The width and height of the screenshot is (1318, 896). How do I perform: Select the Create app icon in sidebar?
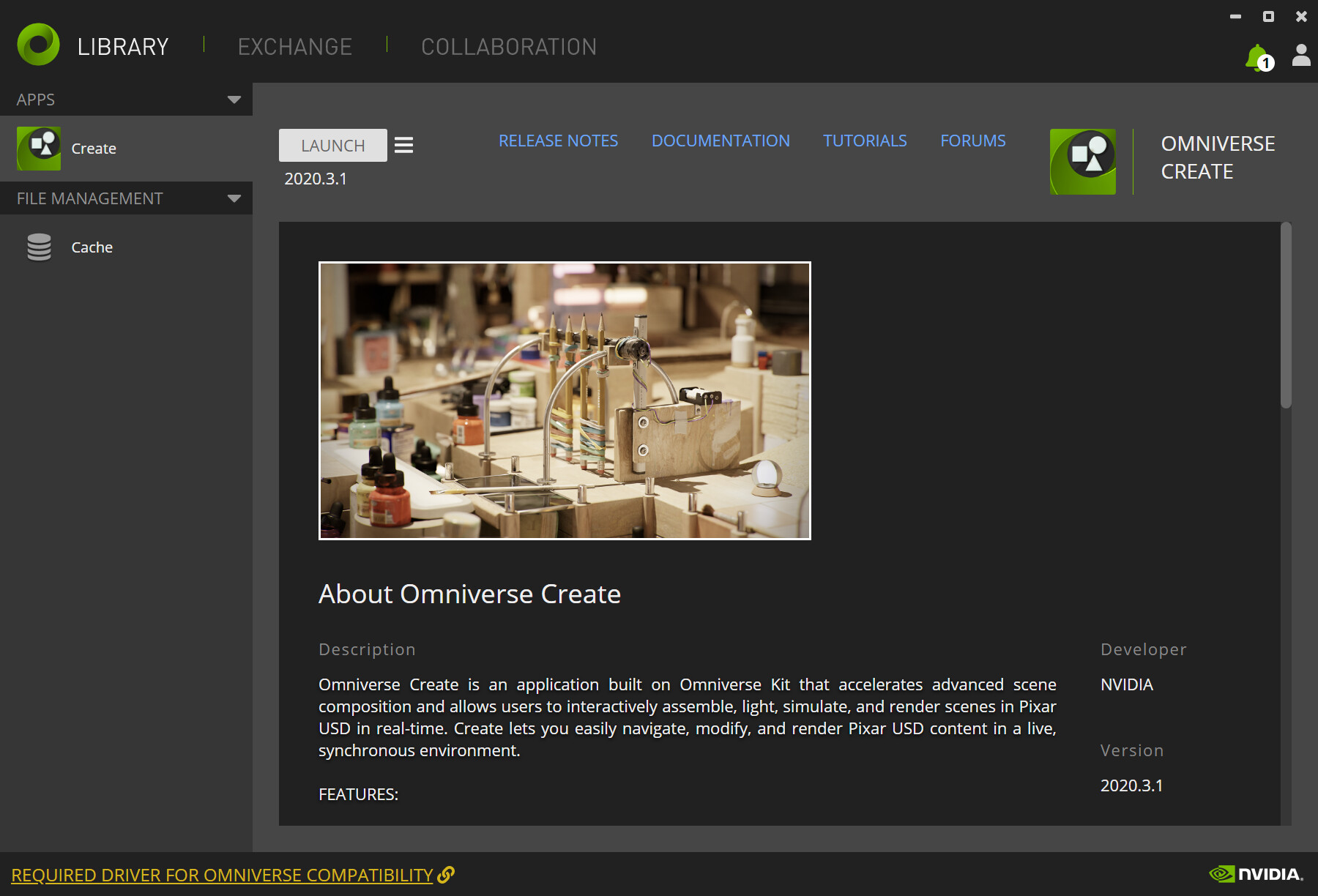(39, 149)
